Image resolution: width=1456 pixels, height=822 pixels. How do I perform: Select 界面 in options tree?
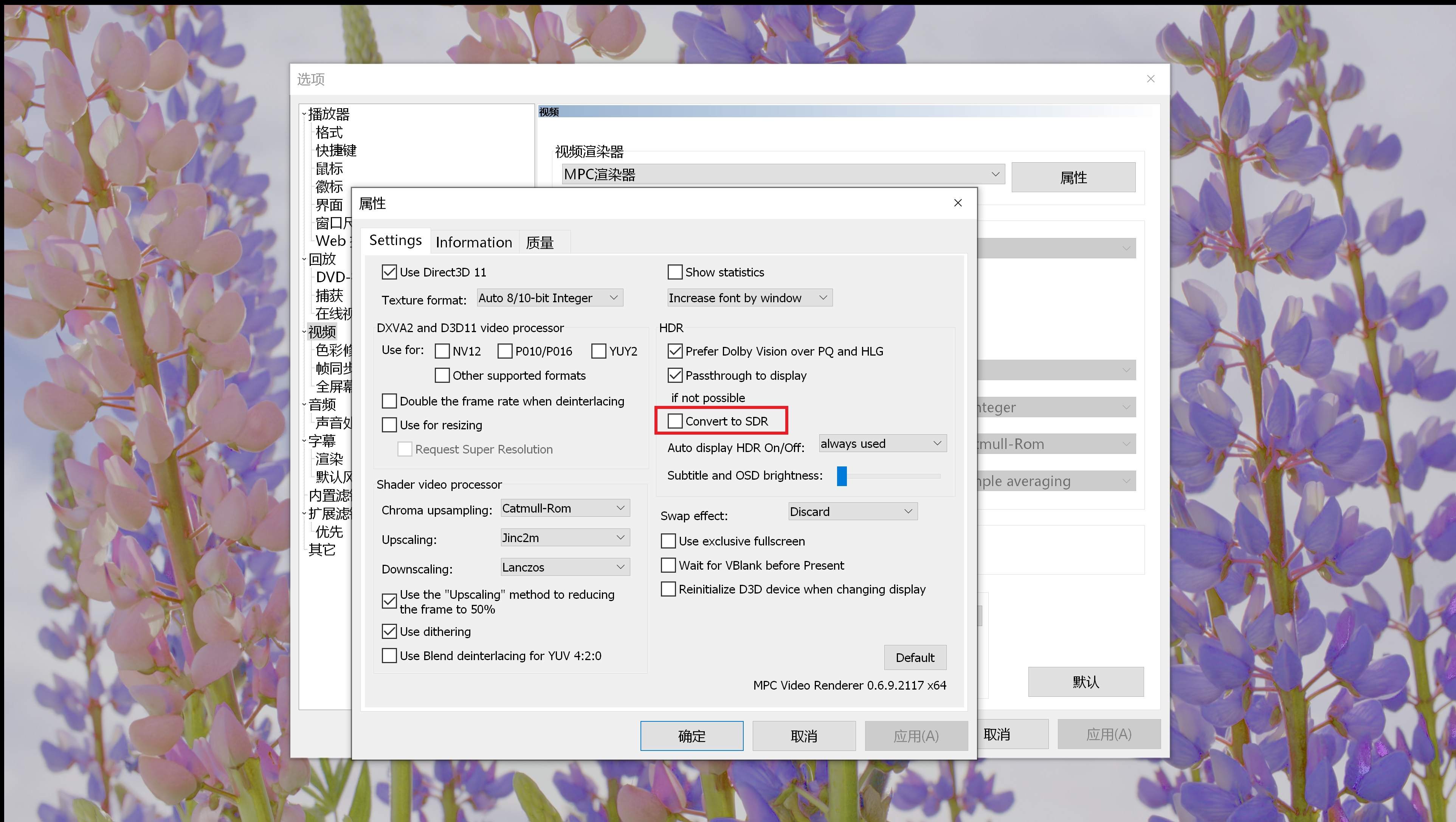tap(329, 205)
